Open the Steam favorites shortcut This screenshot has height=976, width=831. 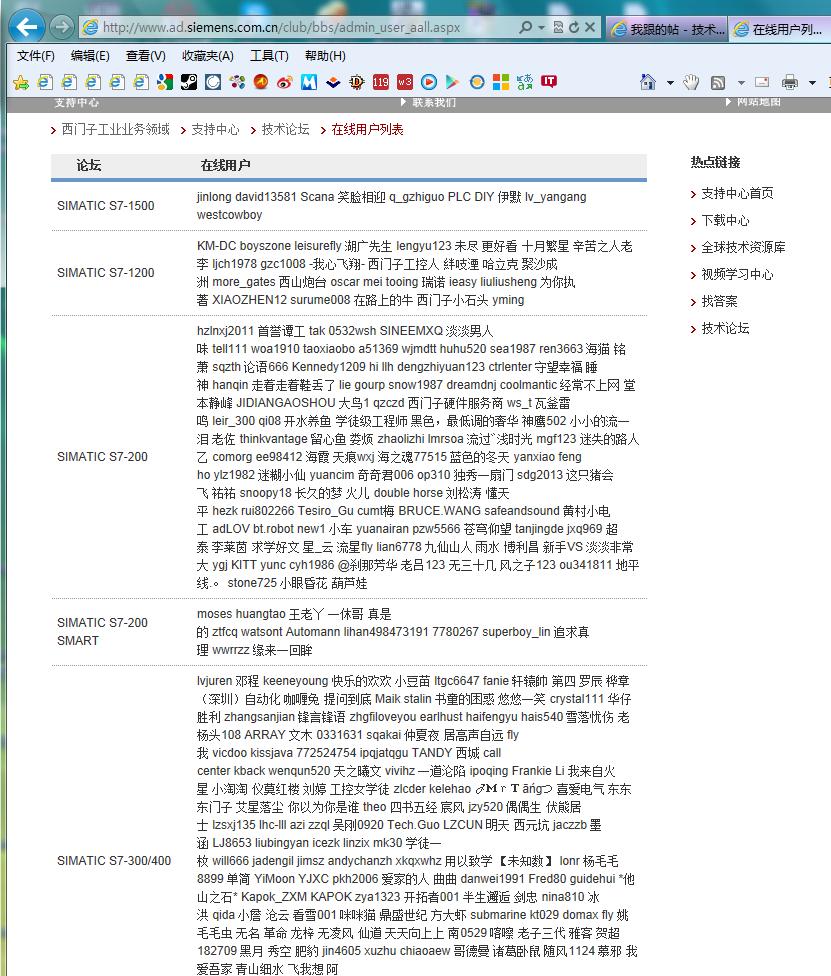pos(189,82)
